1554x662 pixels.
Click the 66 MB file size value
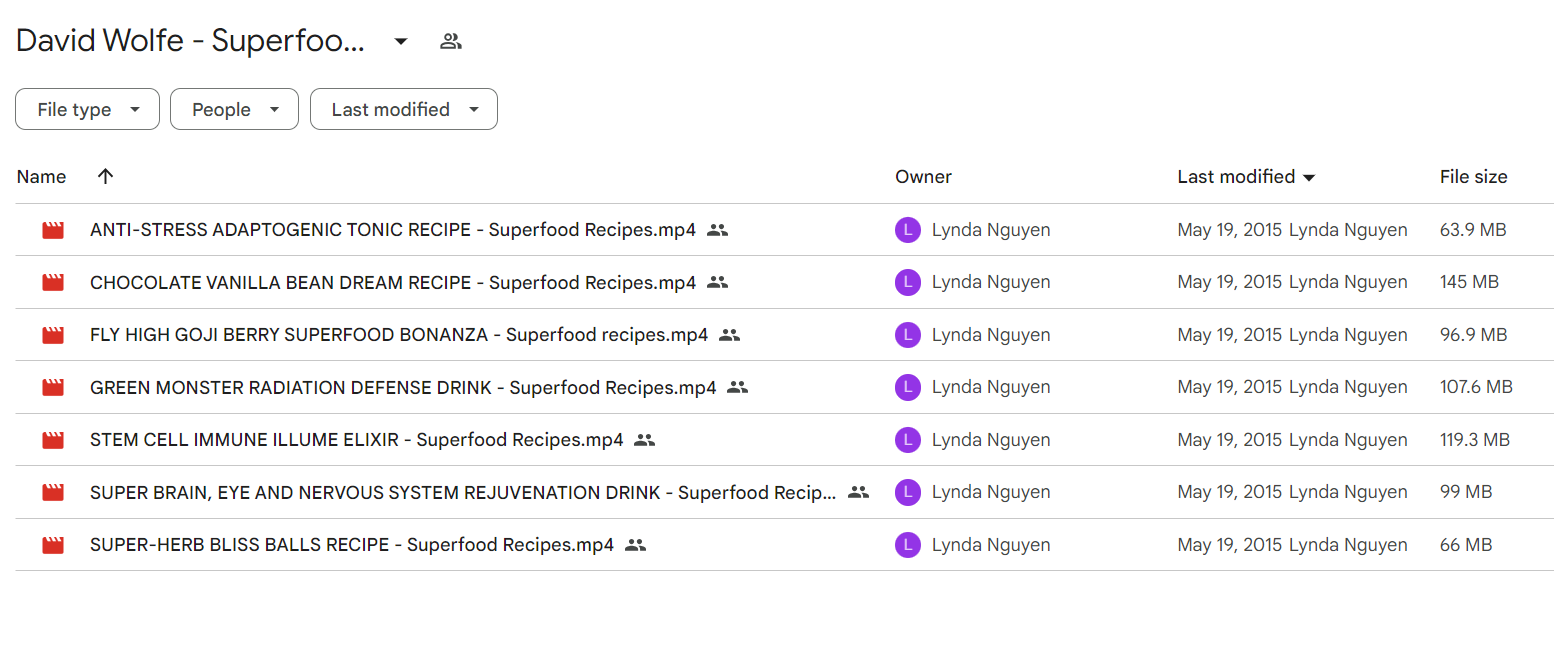[x=1466, y=545]
